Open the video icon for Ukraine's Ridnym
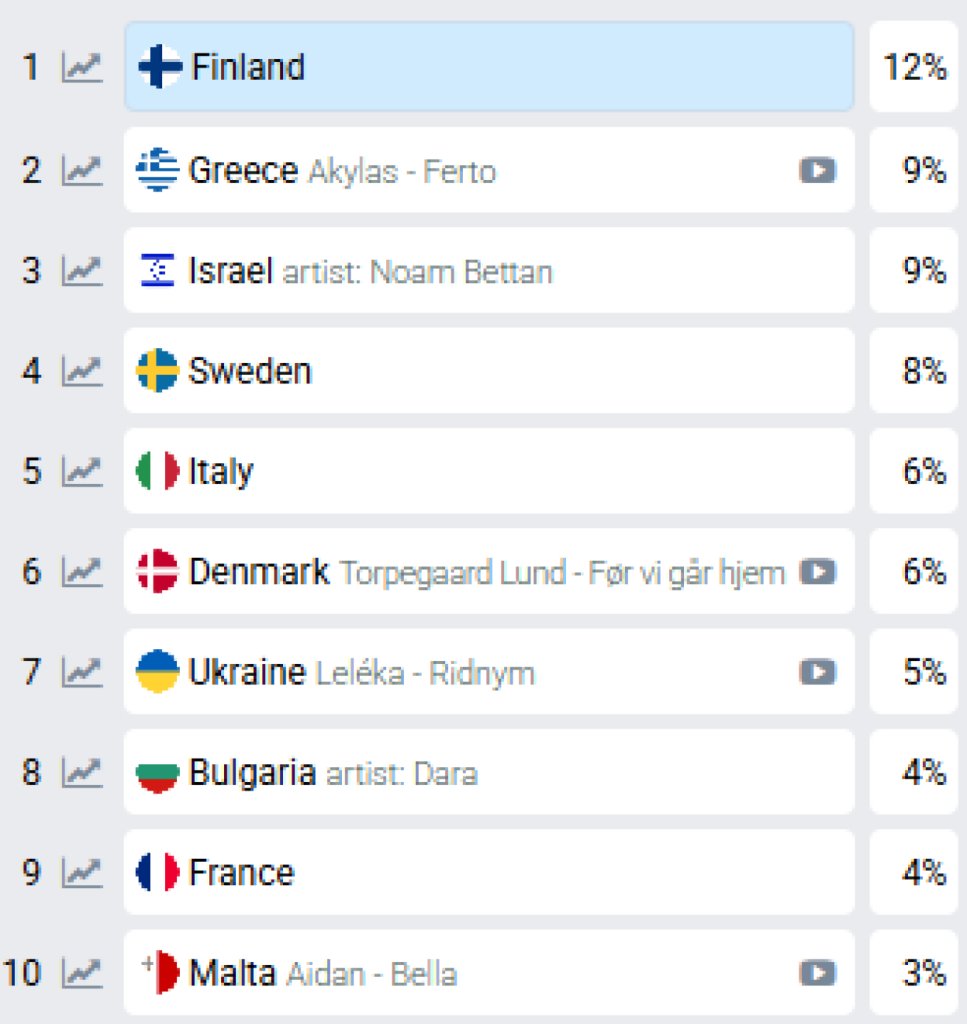967x1024 pixels. pyautogui.click(x=817, y=672)
